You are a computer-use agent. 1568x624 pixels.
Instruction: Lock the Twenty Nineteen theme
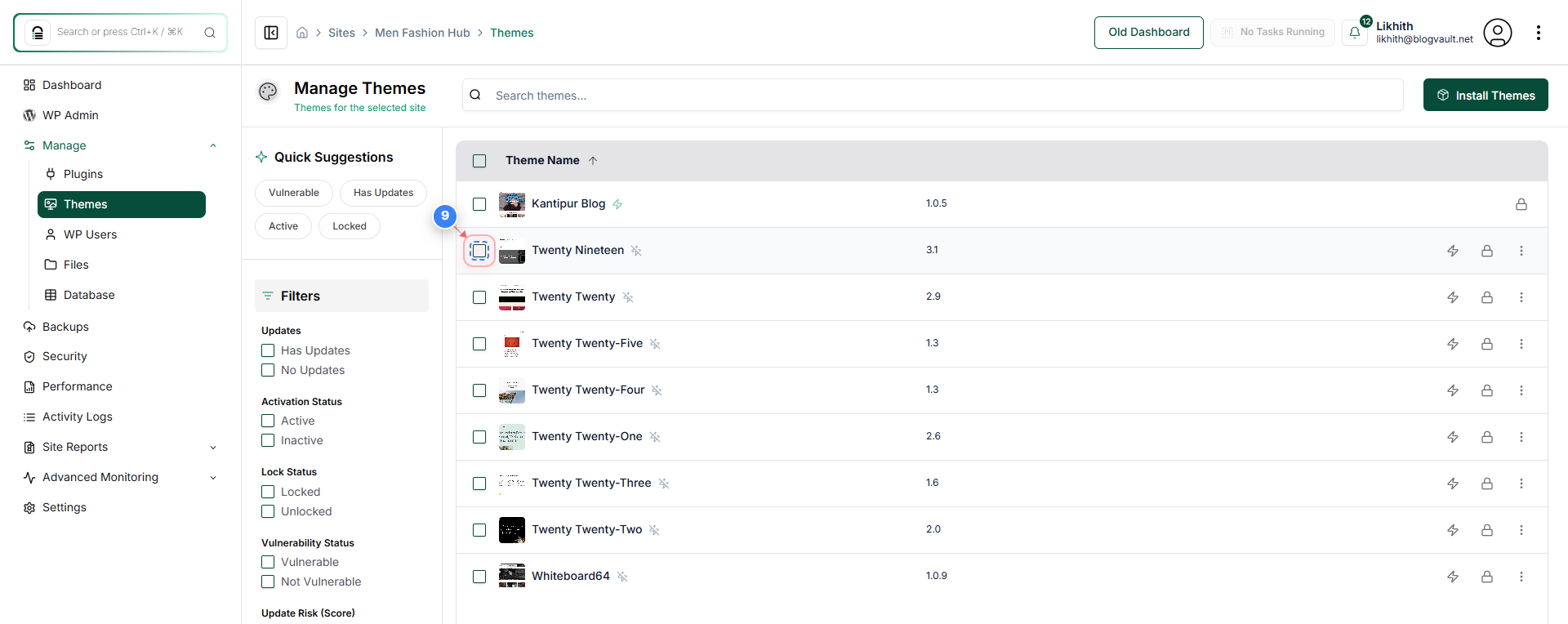(x=1487, y=251)
